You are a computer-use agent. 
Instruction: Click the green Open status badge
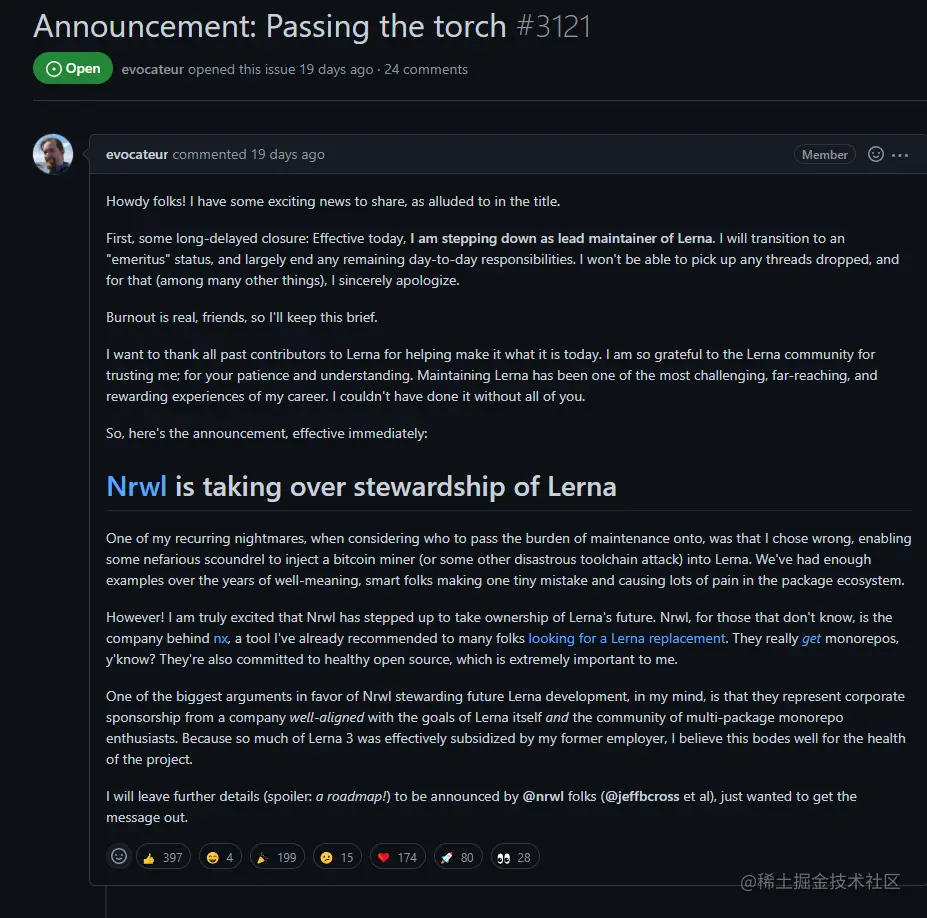coord(73,69)
